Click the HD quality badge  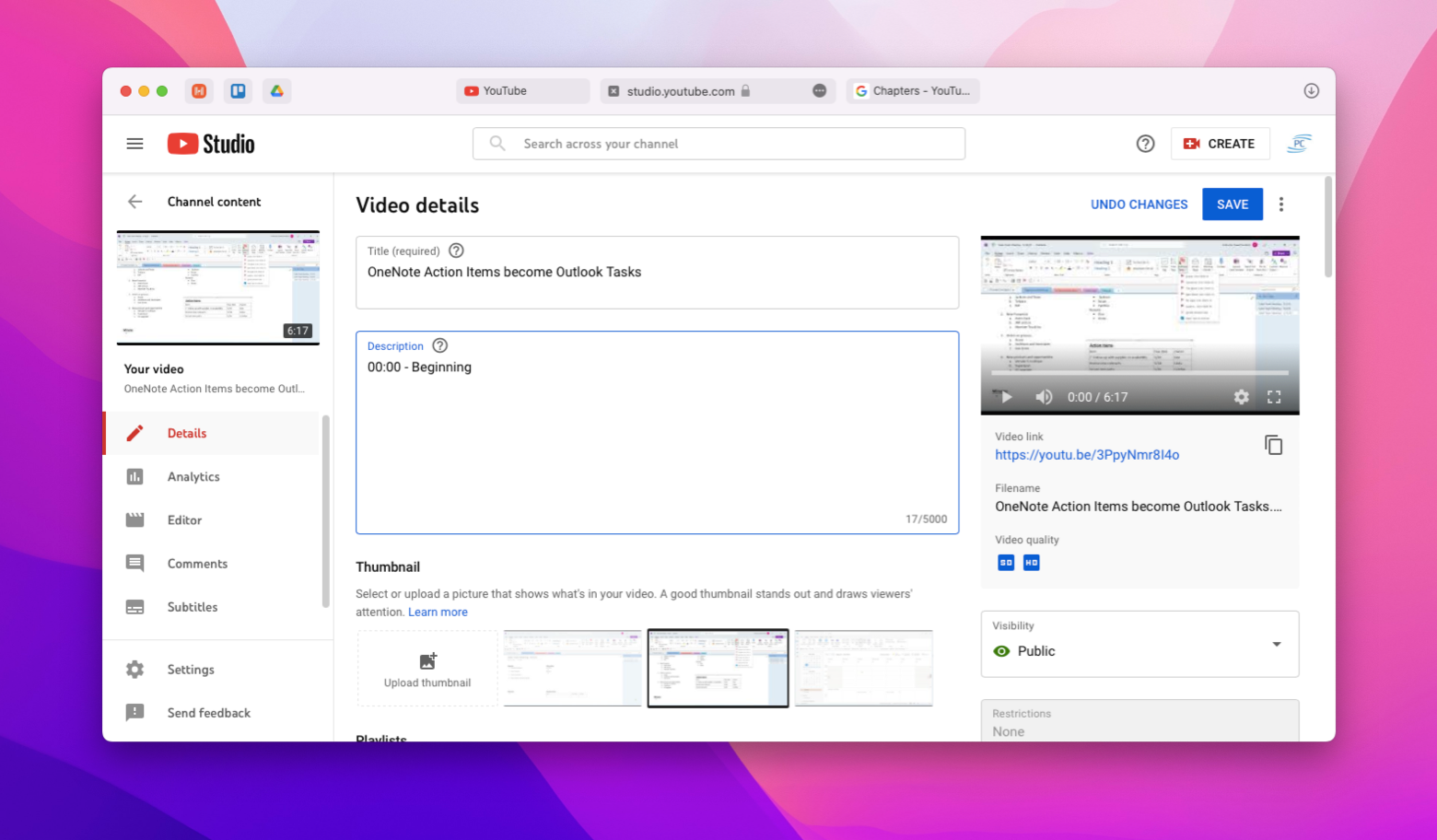pyautogui.click(x=1032, y=562)
